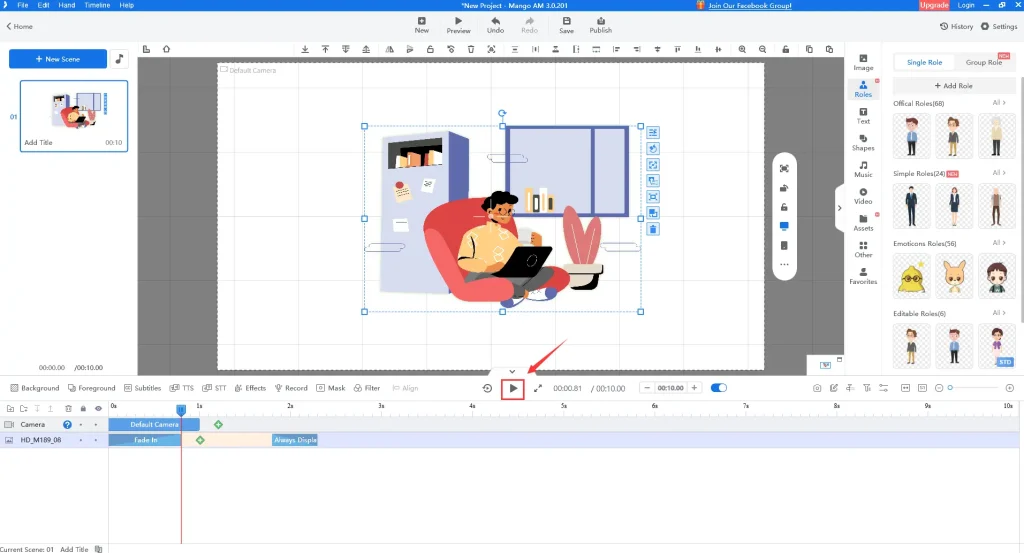1024x553 pixels.
Task: Click the Publish icon
Action: click(600, 25)
